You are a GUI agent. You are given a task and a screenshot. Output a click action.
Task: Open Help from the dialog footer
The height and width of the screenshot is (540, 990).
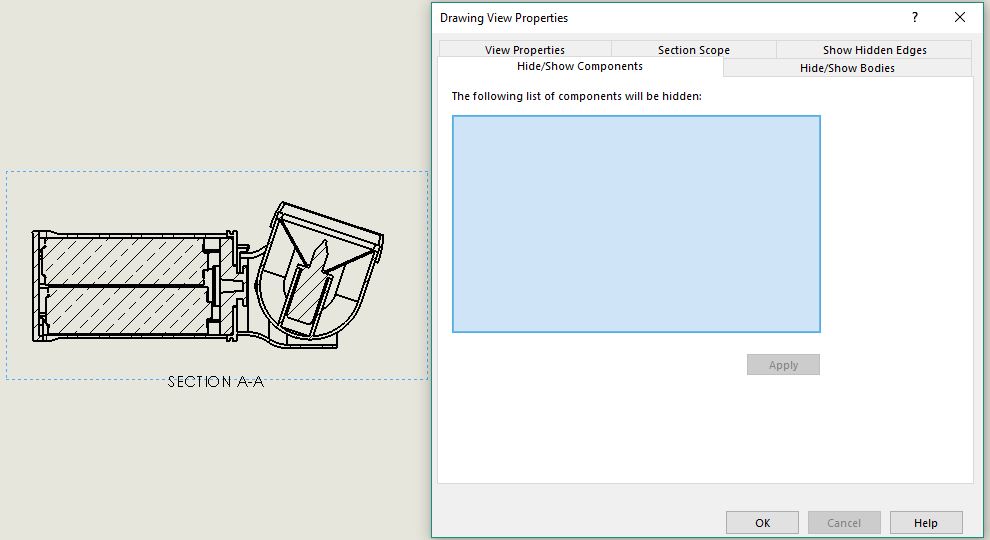click(x=925, y=522)
